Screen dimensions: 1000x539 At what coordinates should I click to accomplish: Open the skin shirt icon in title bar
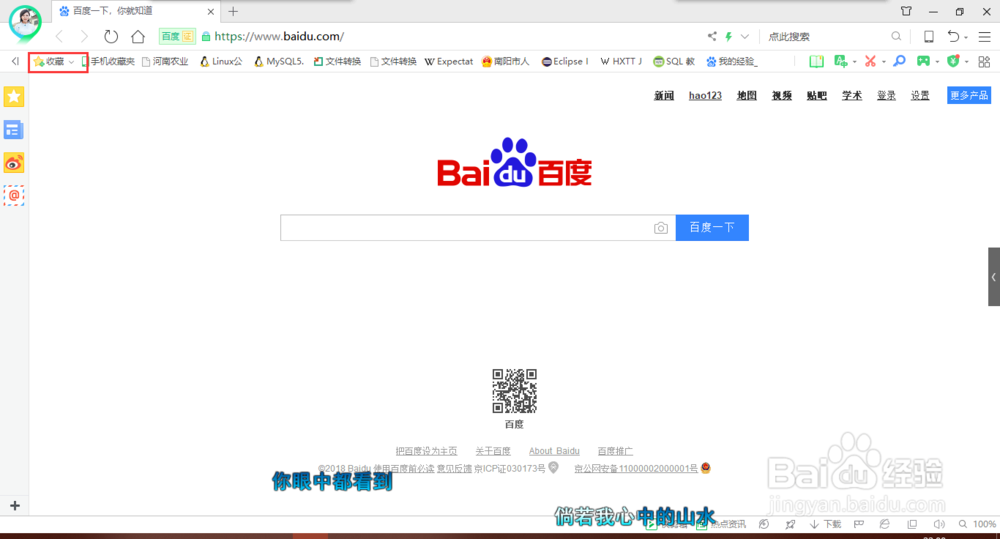(x=906, y=11)
